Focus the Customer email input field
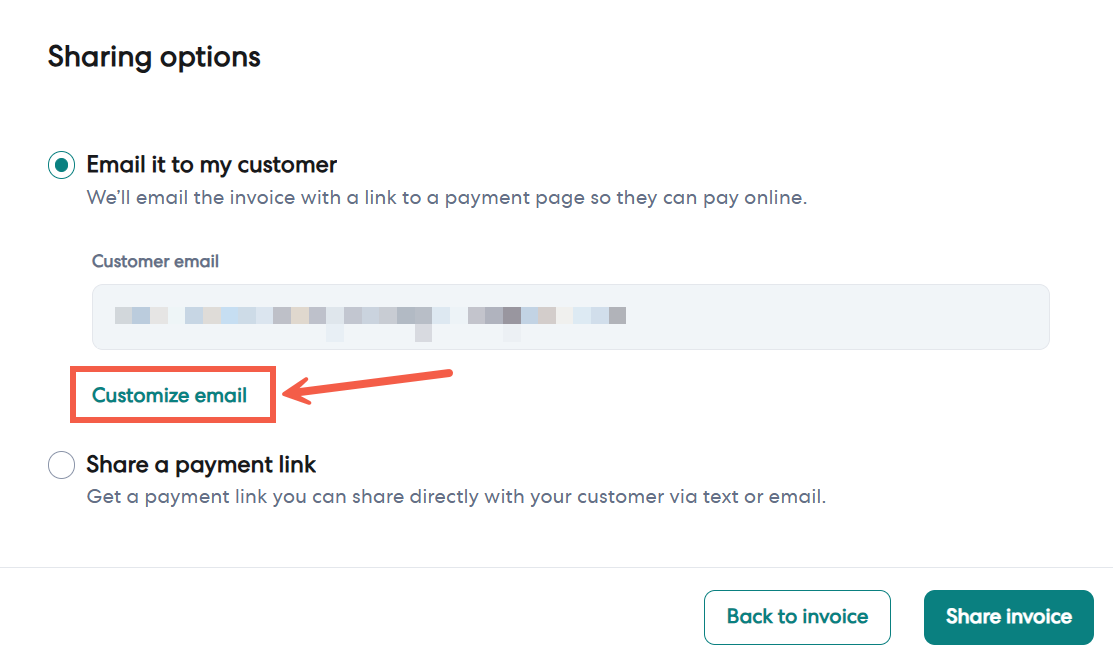The image size is (1113, 656). [570, 316]
